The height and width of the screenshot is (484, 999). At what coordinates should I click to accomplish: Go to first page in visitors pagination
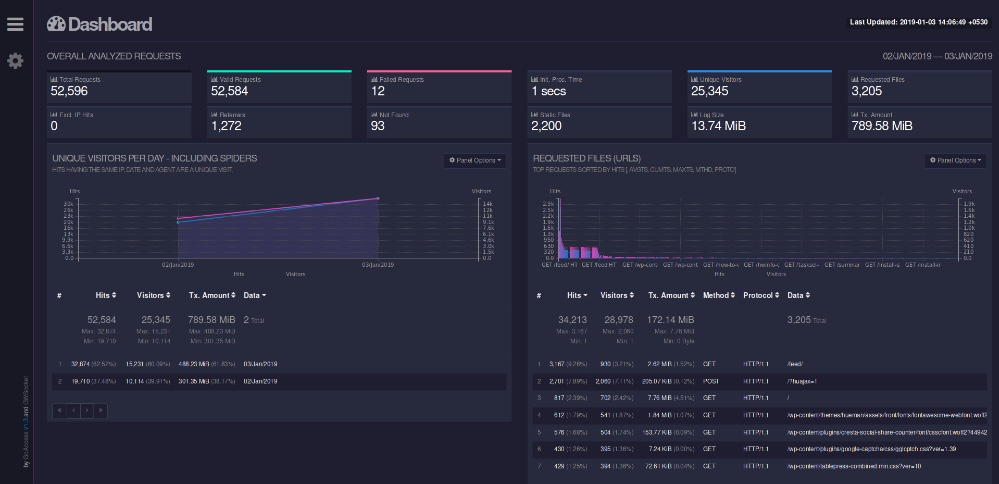pyautogui.click(x=60, y=410)
